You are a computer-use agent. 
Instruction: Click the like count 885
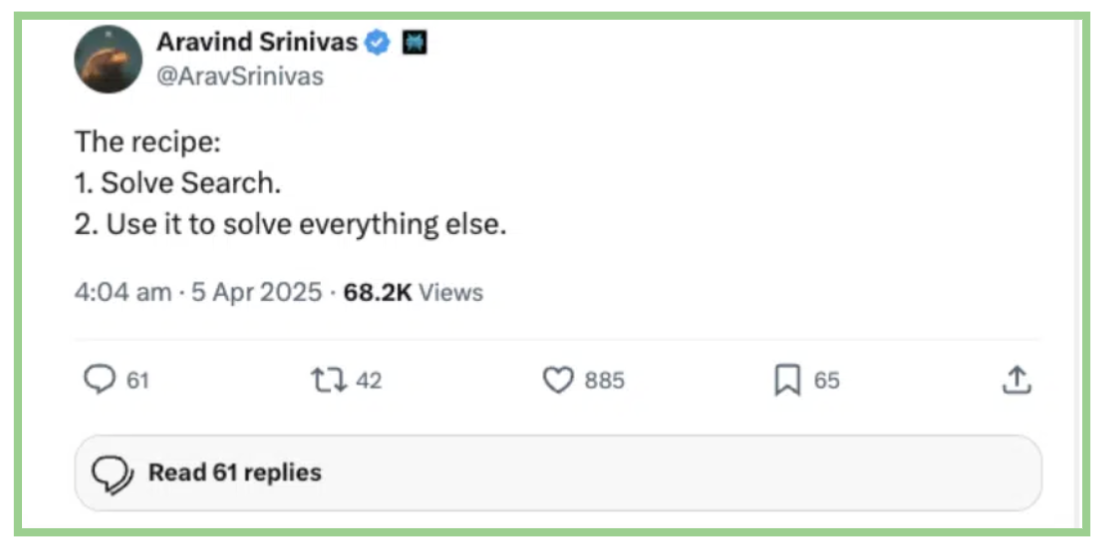click(x=604, y=381)
